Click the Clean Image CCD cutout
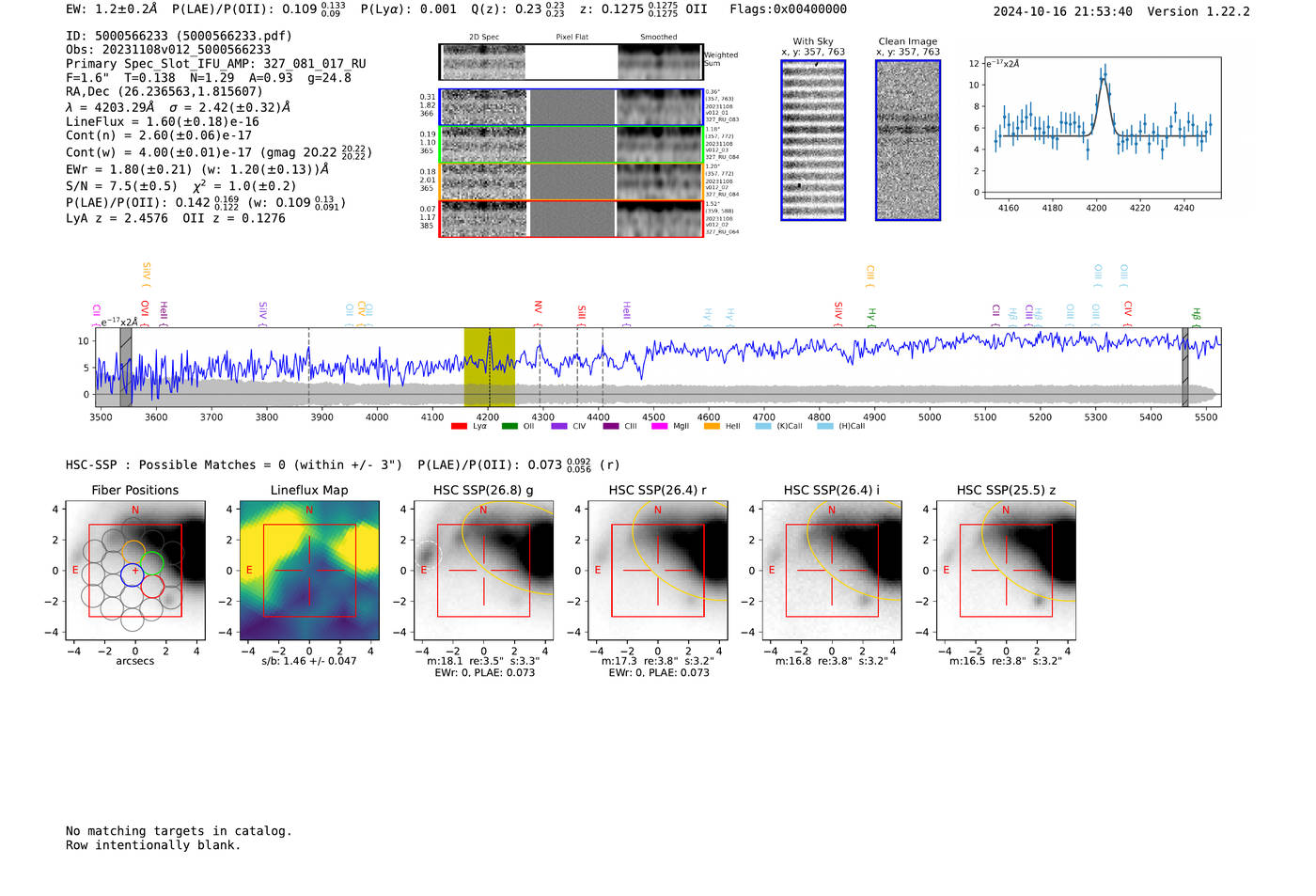The height and width of the screenshot is (896, 1316). coord(908,140)
